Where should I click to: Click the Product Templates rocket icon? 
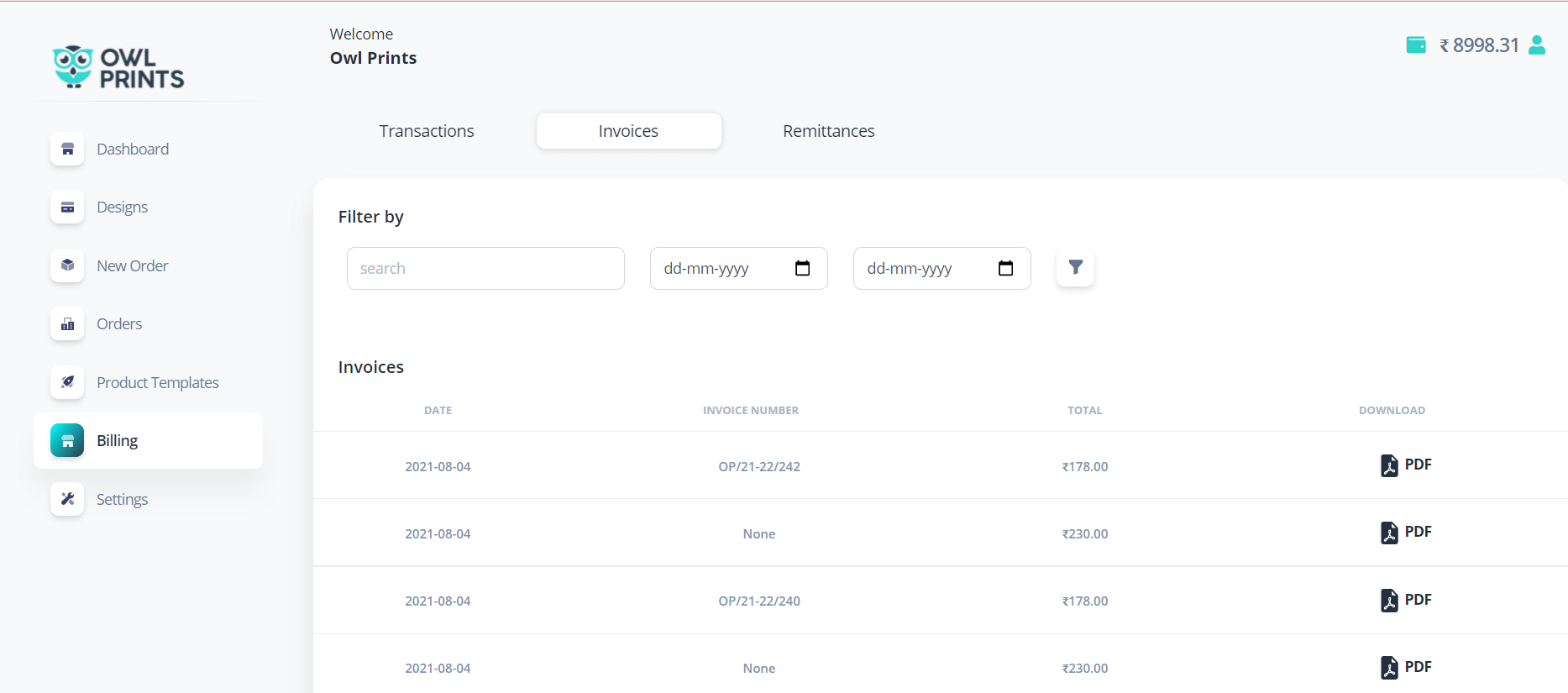[x=67, y=382]
